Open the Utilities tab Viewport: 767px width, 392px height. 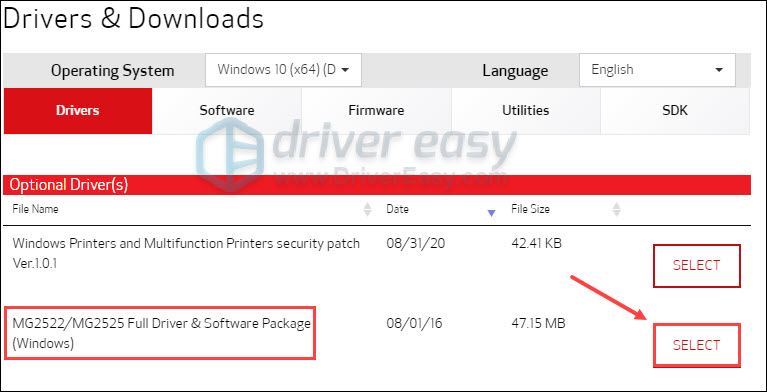(525, 111)
